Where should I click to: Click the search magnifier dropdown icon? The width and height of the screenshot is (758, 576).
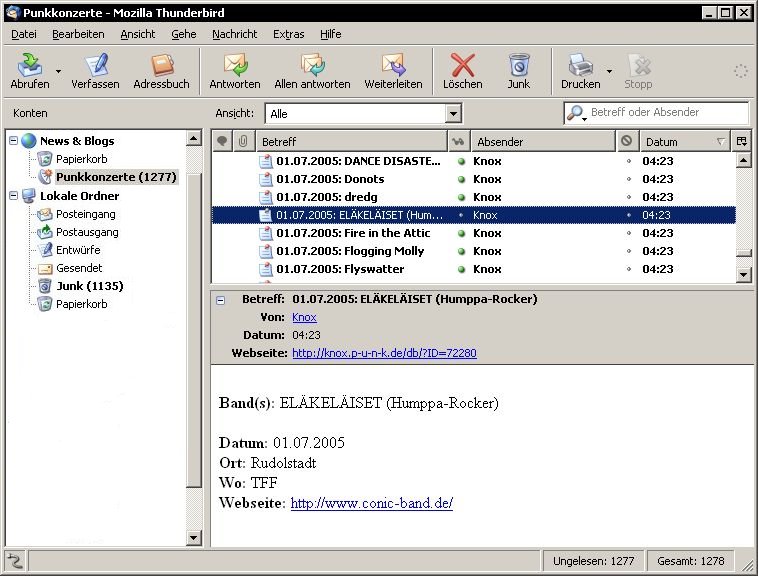click(x=576, y=113)
